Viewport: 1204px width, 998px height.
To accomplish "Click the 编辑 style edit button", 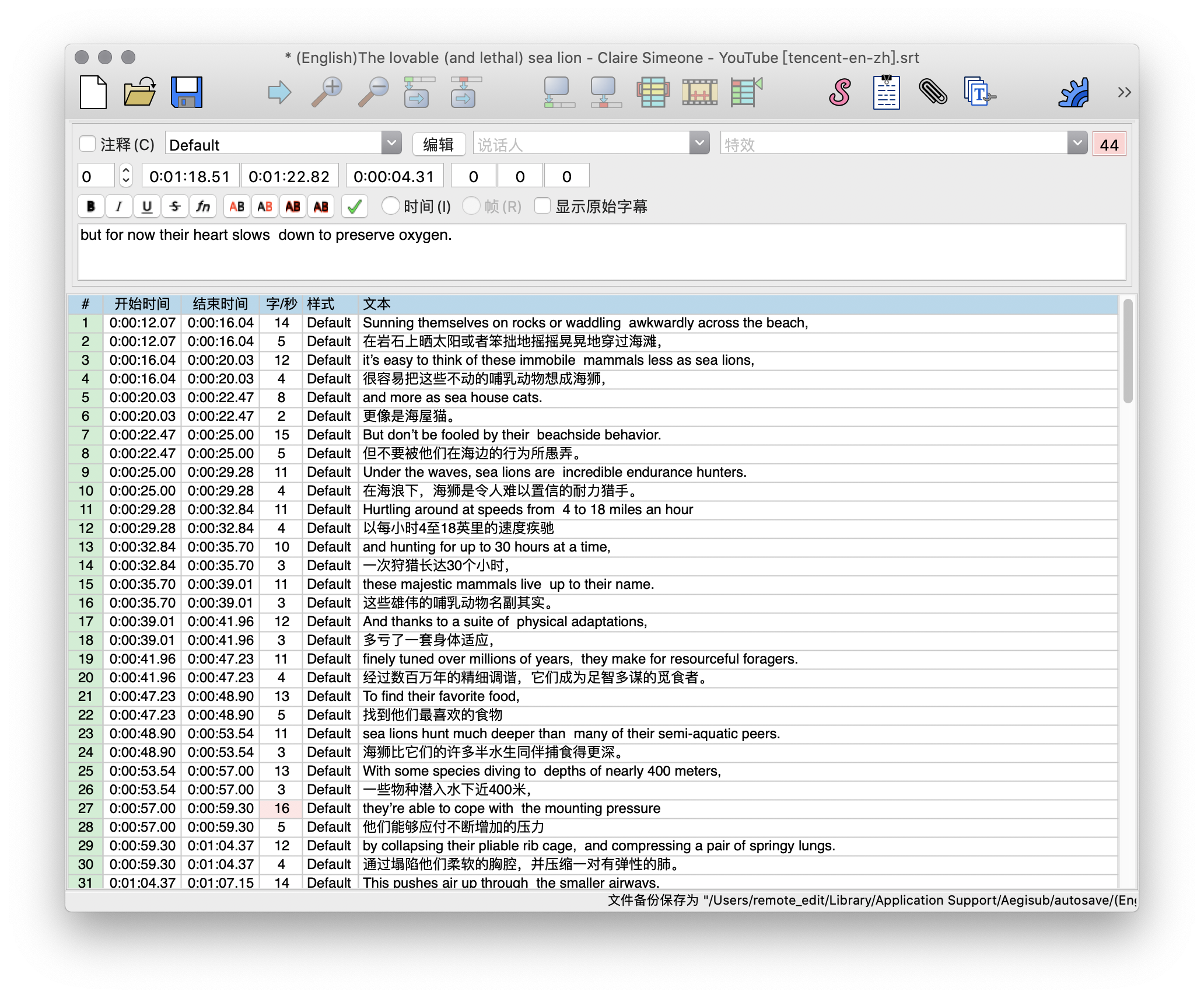I will click(439, 144).
